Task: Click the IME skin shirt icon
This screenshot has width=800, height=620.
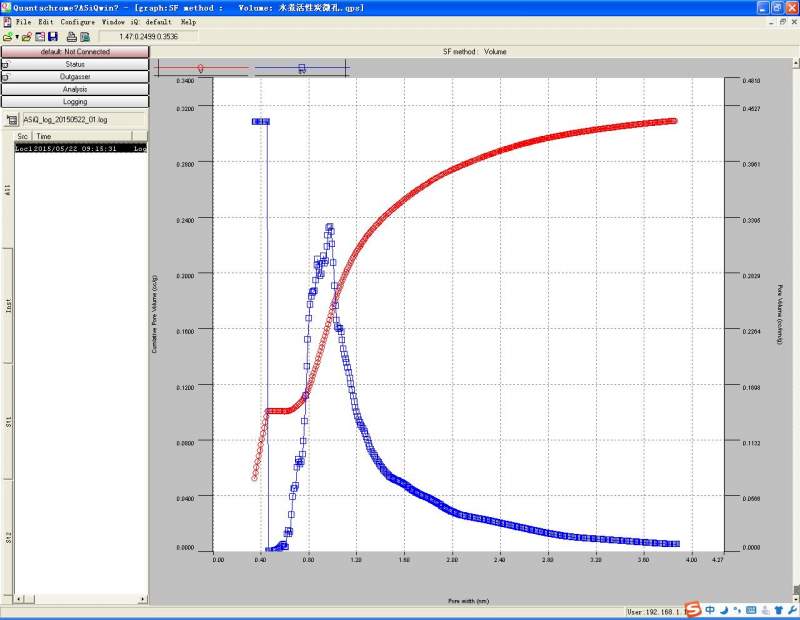Action: click(x=779, y=610)
